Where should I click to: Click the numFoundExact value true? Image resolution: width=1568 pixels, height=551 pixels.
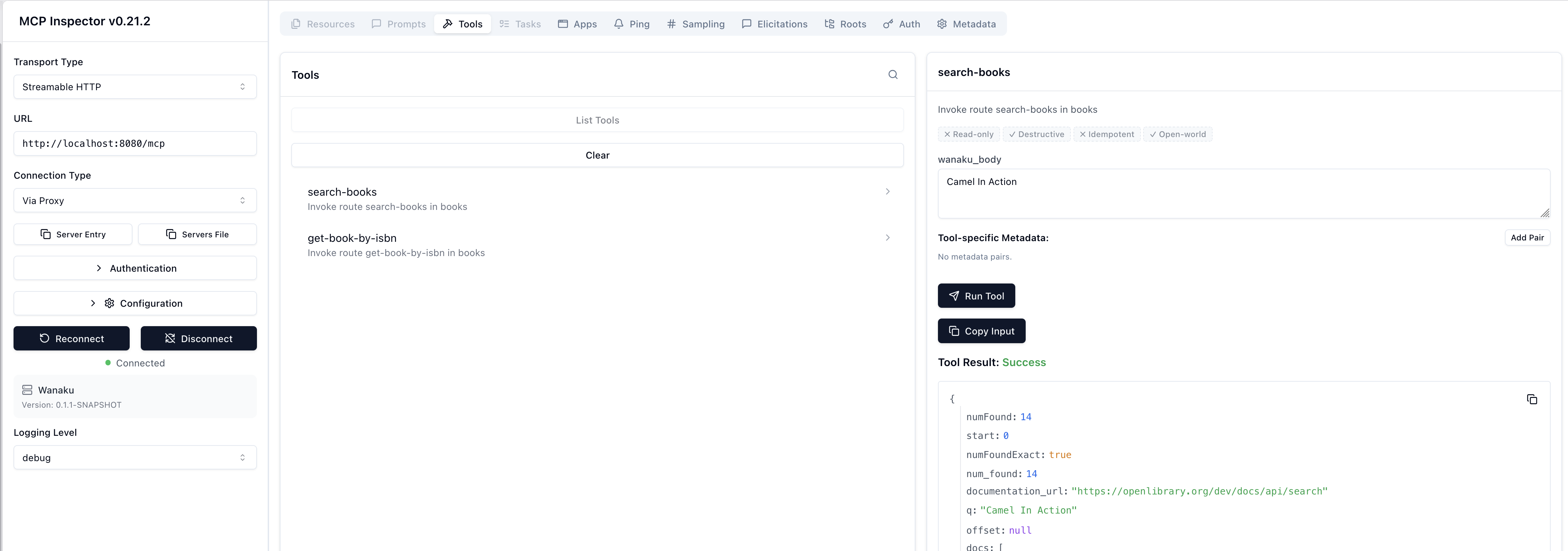coord(1060,455)
